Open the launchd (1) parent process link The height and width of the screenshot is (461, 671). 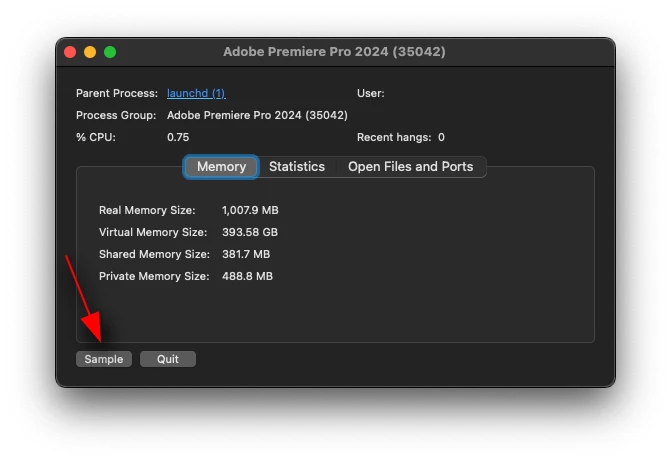click(x=196, y=93)
